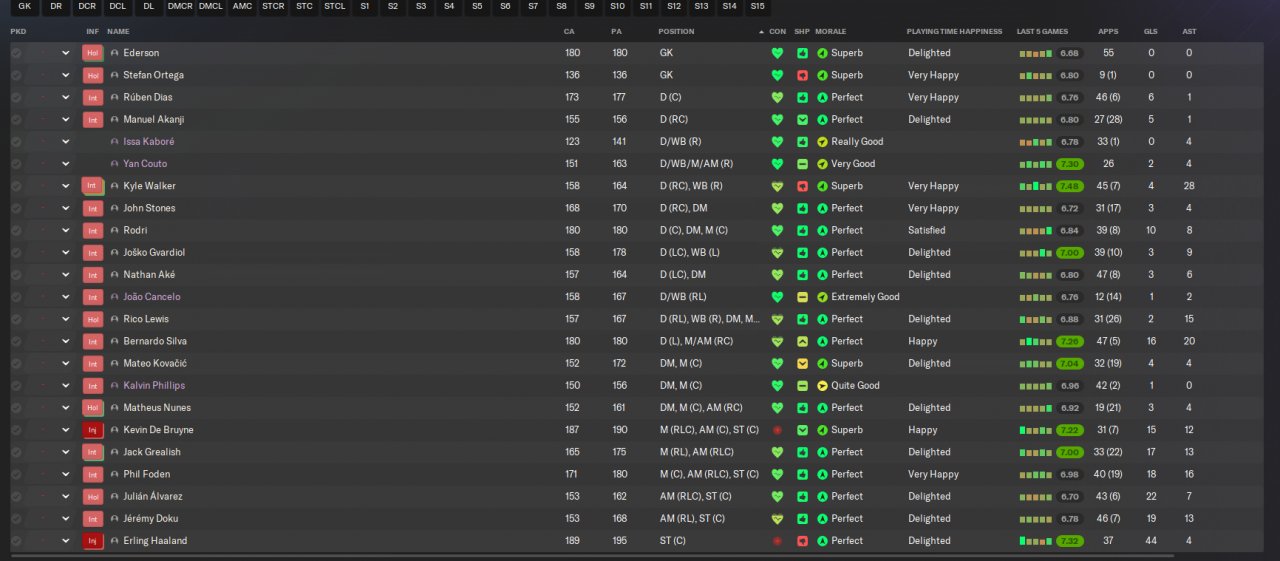This screenshot has width=1280, height=561.
Task: Click Erling Haaland's last 5 games form bar
Action: (1035, 541)
